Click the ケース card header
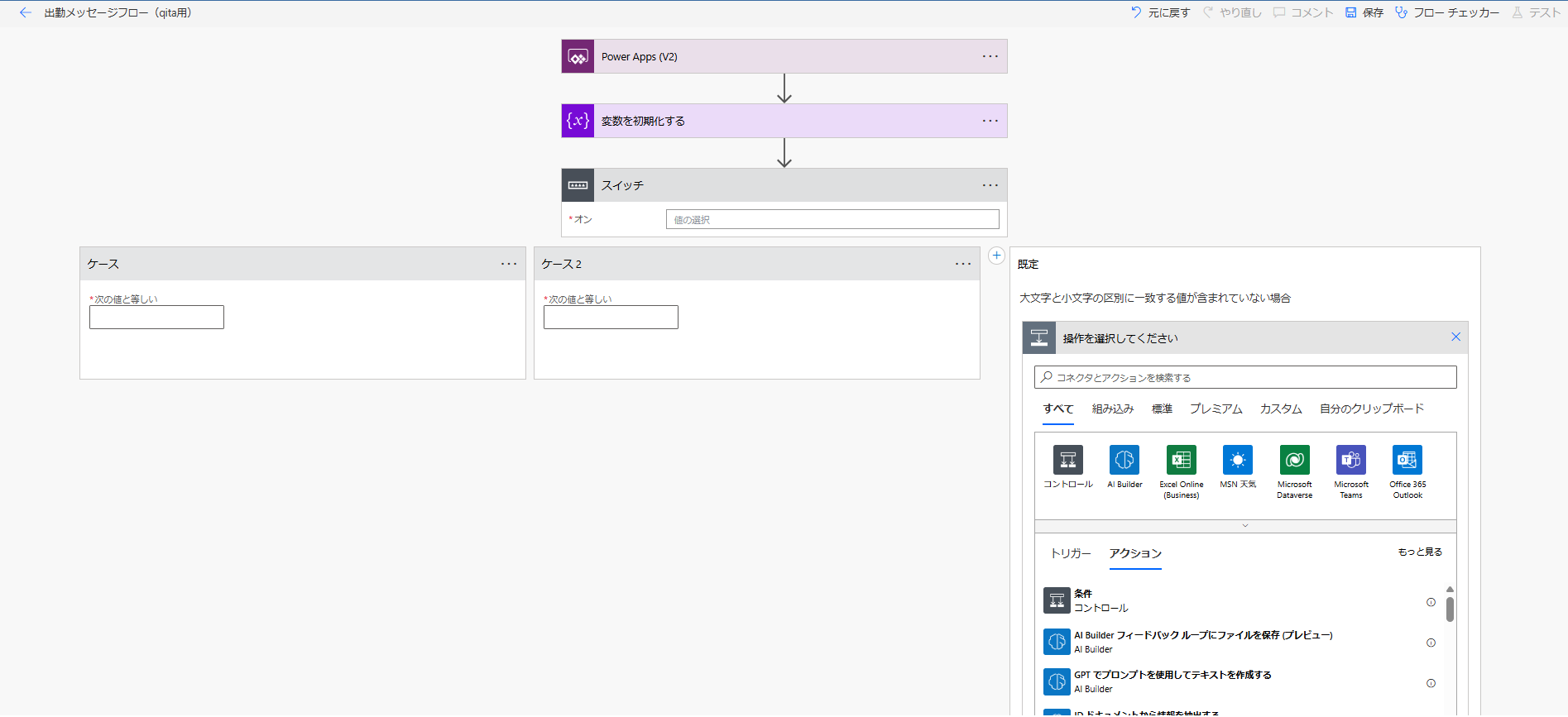Image resolution: width=1568 pixels, height=717 pixels. tap(303, 264)
